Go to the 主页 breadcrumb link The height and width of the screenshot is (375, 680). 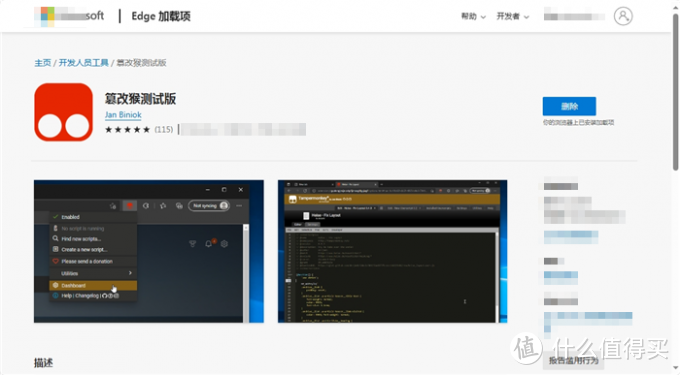coord(42,63)
